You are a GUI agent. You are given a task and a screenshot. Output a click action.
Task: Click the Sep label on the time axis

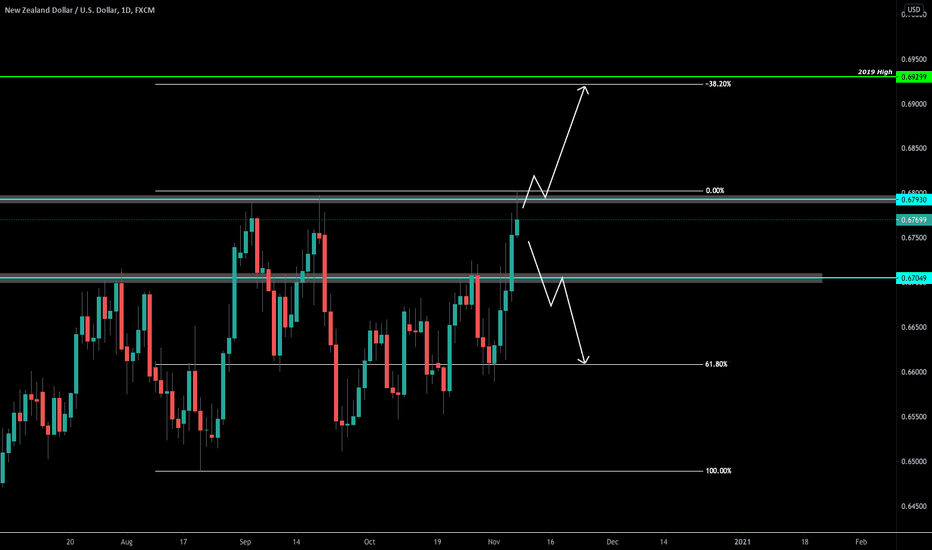pyautogui.click(x=245, y=542)
